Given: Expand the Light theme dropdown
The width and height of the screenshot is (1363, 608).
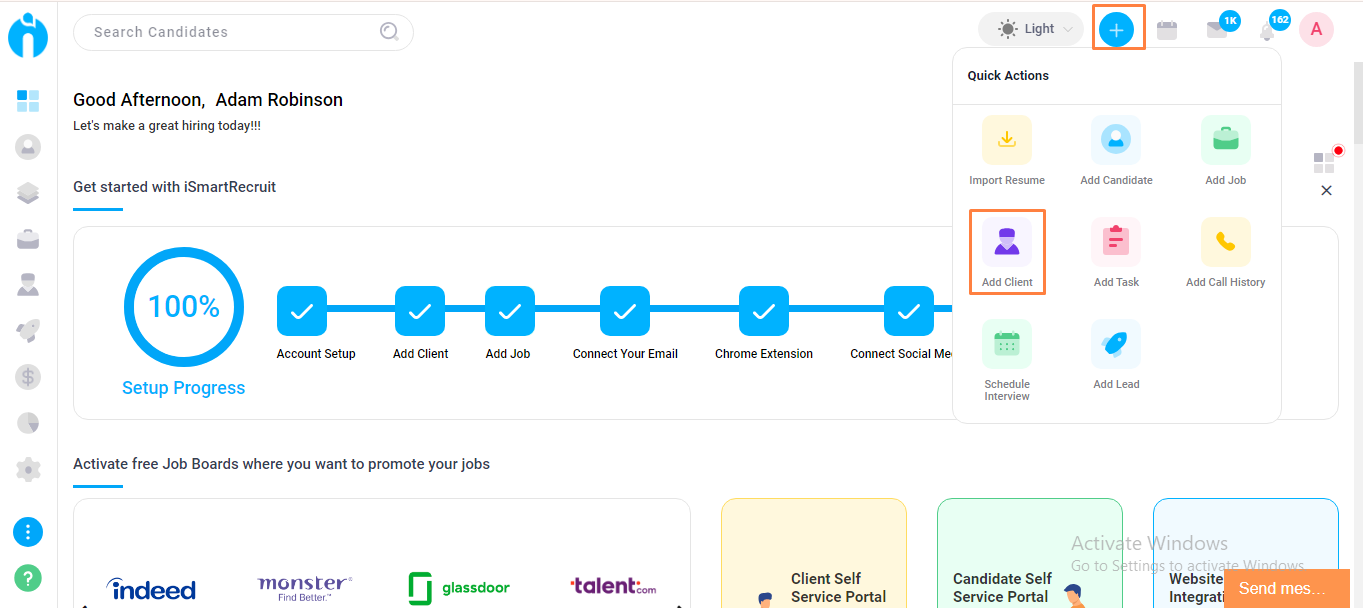Looking at the screenshot, I should [1031, 29].
